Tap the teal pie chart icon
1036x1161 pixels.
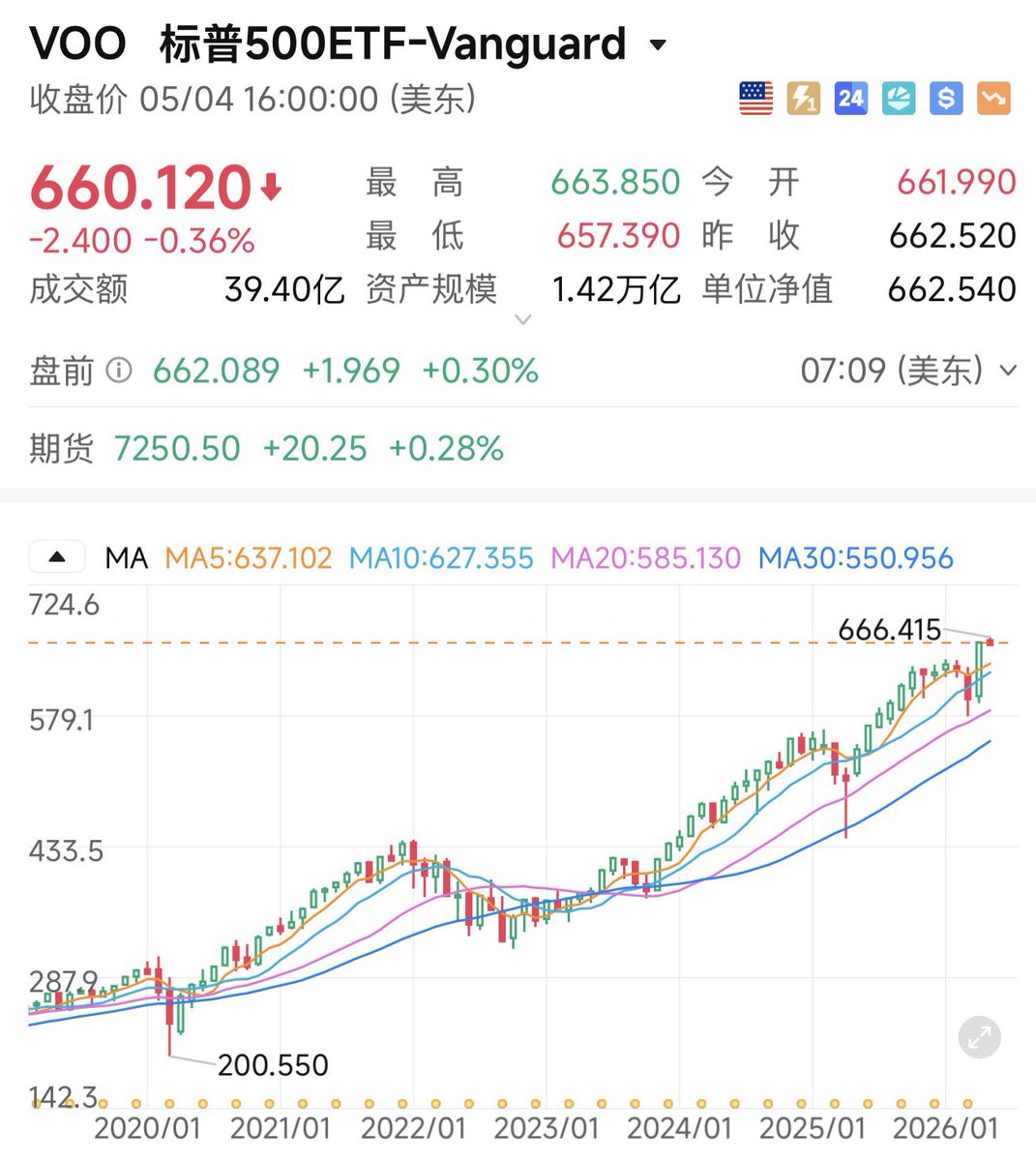click(899, 99)
